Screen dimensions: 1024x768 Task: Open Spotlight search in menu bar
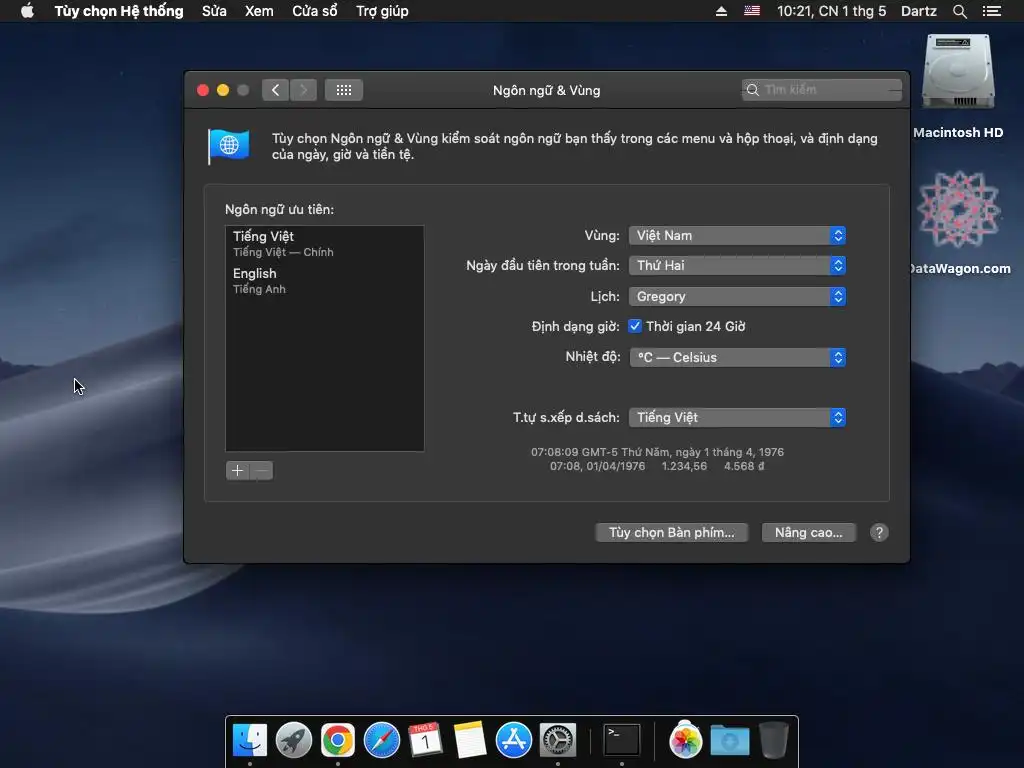tap(959, 11)
